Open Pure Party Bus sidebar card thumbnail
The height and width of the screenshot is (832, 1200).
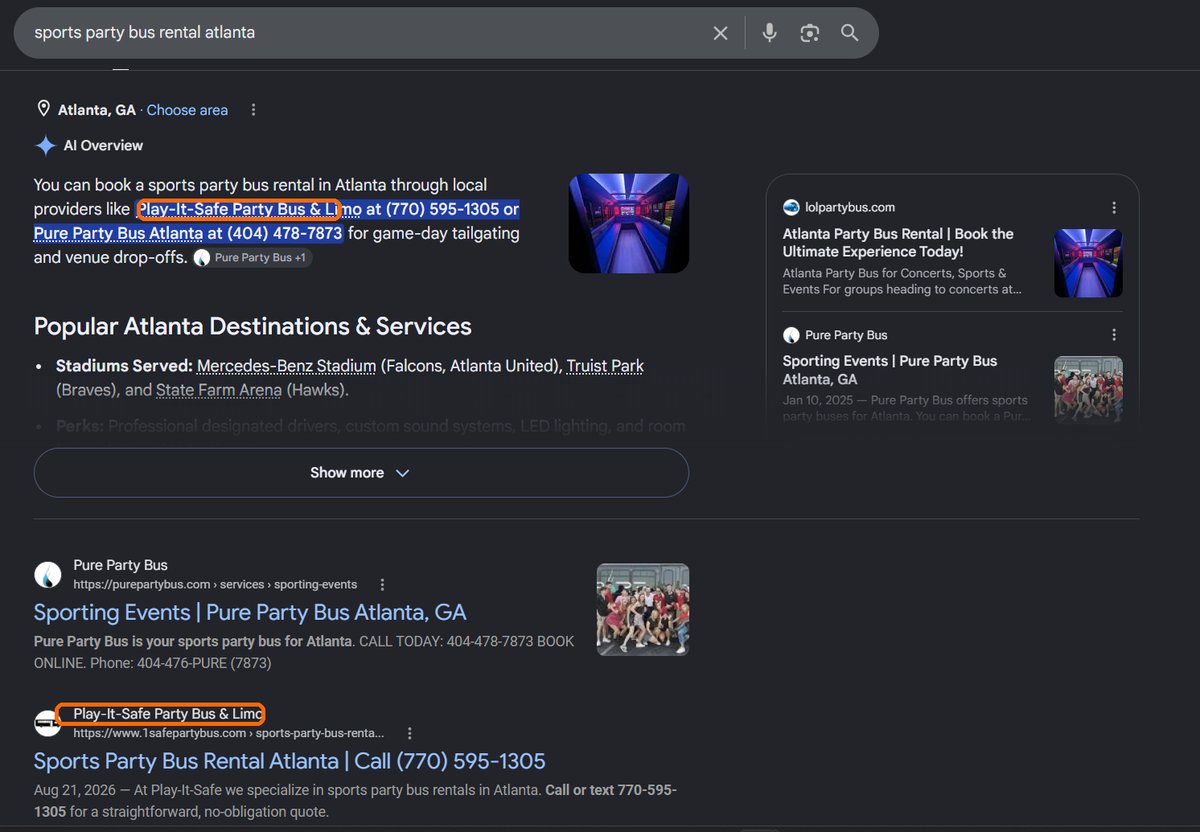(x=1088, y=390)
